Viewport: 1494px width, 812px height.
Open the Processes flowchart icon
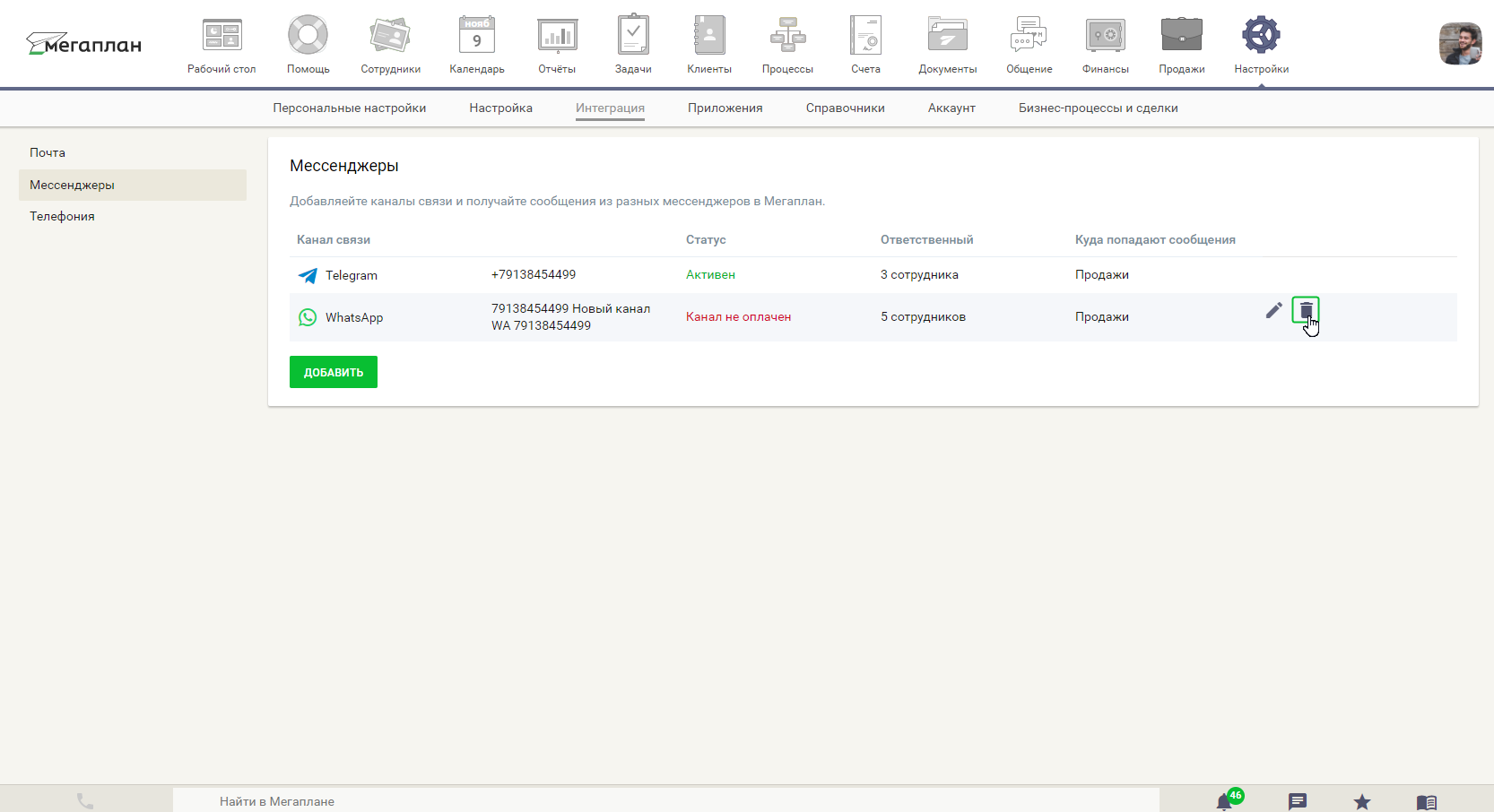click(787, 36)
